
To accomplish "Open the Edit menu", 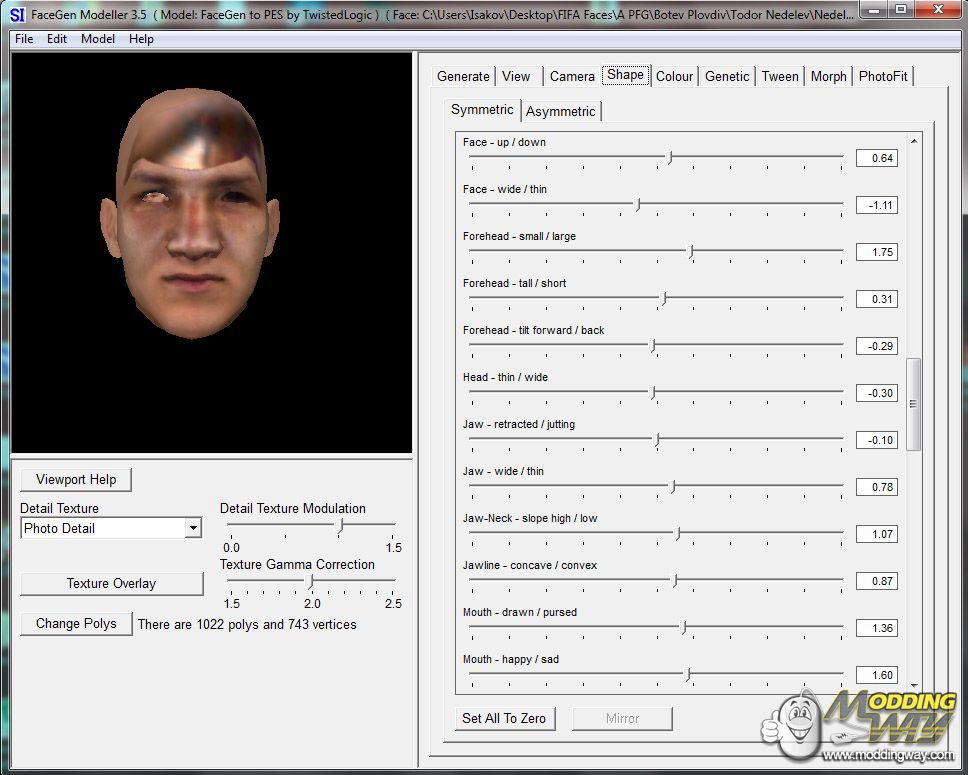I will [x=57, y=39].
